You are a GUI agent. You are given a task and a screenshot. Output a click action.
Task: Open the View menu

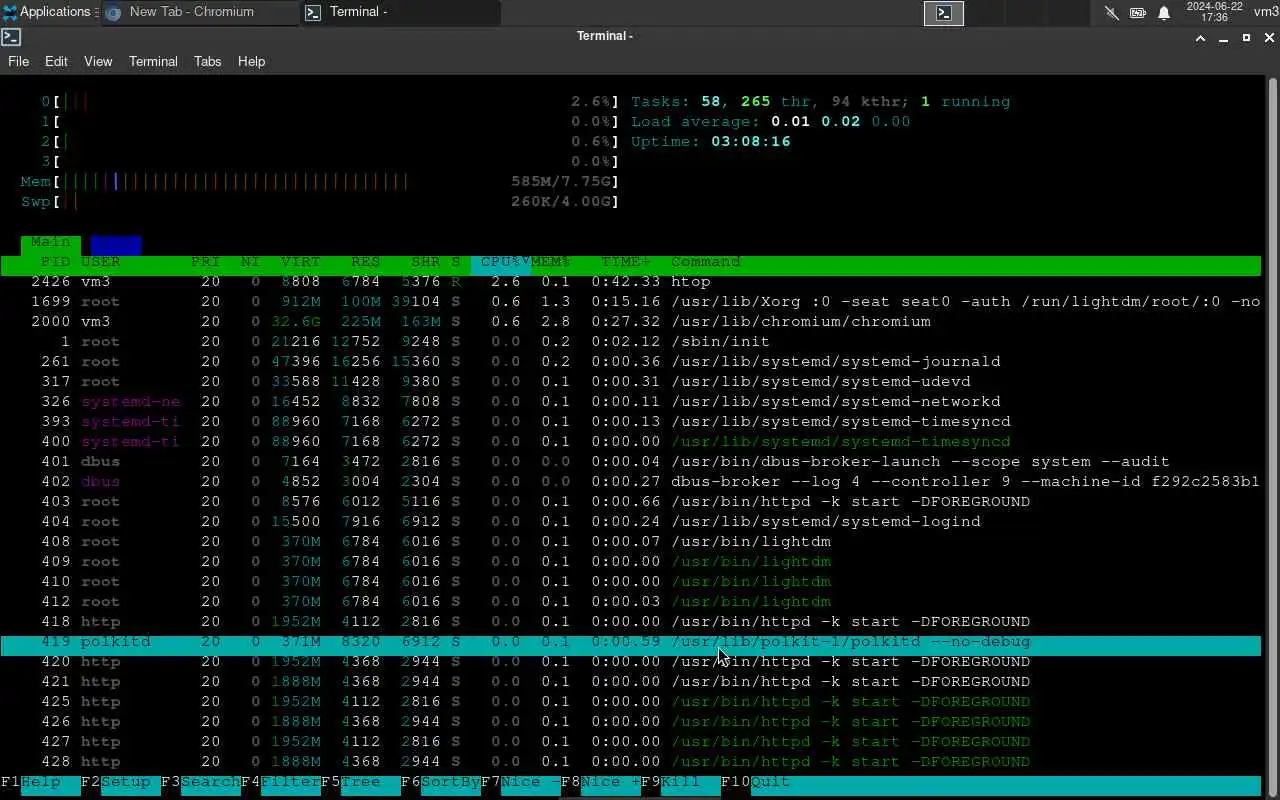(98, 61)
